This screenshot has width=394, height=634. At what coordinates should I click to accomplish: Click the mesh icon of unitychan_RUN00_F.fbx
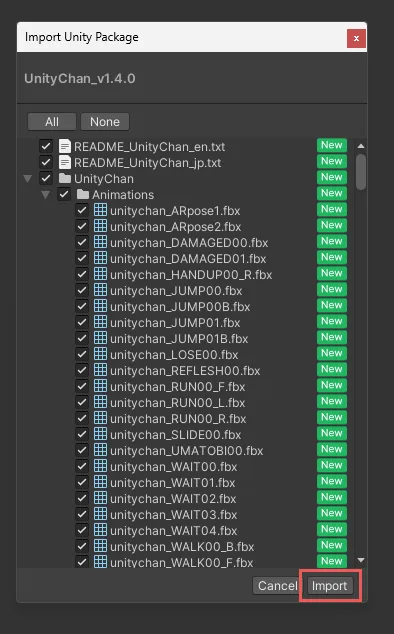[100, 386]
